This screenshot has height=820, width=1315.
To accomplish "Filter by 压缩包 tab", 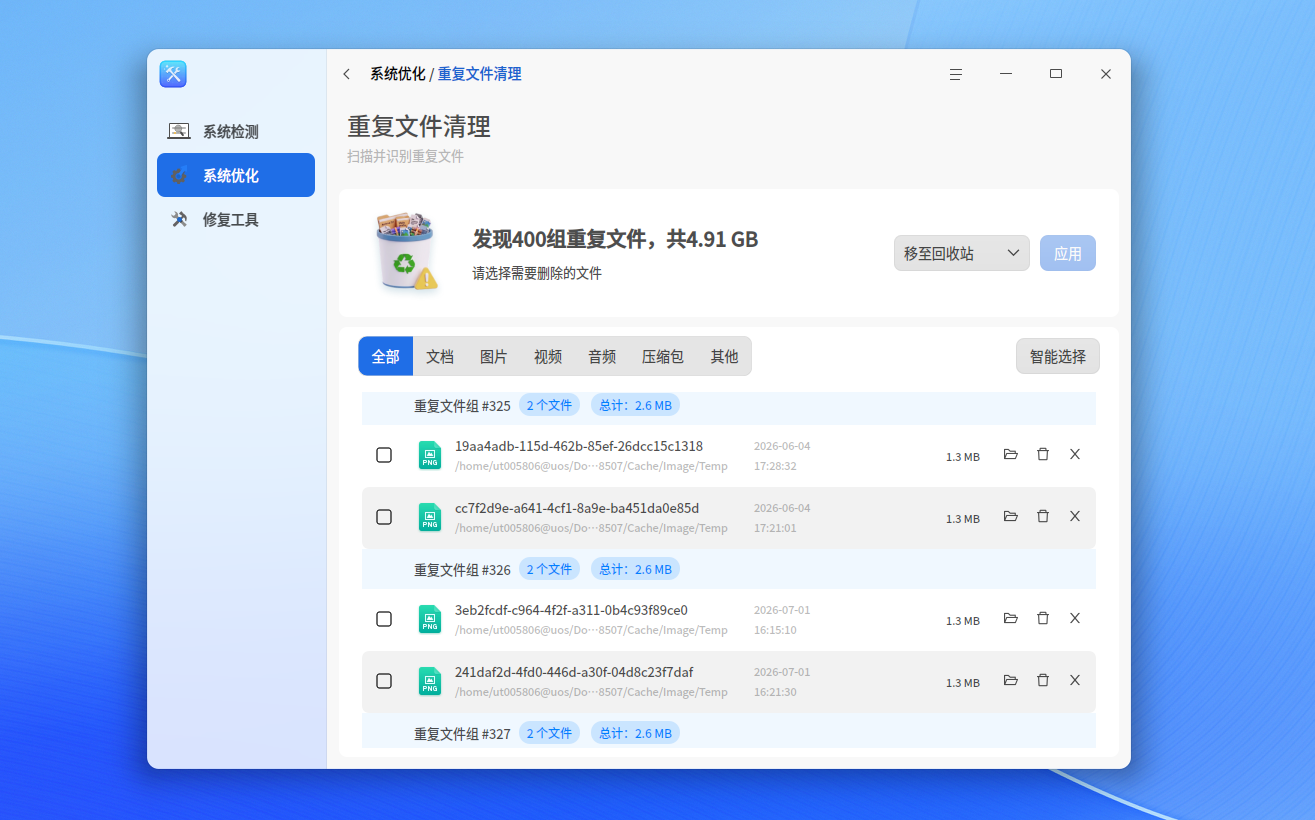I will click(663, 356).
